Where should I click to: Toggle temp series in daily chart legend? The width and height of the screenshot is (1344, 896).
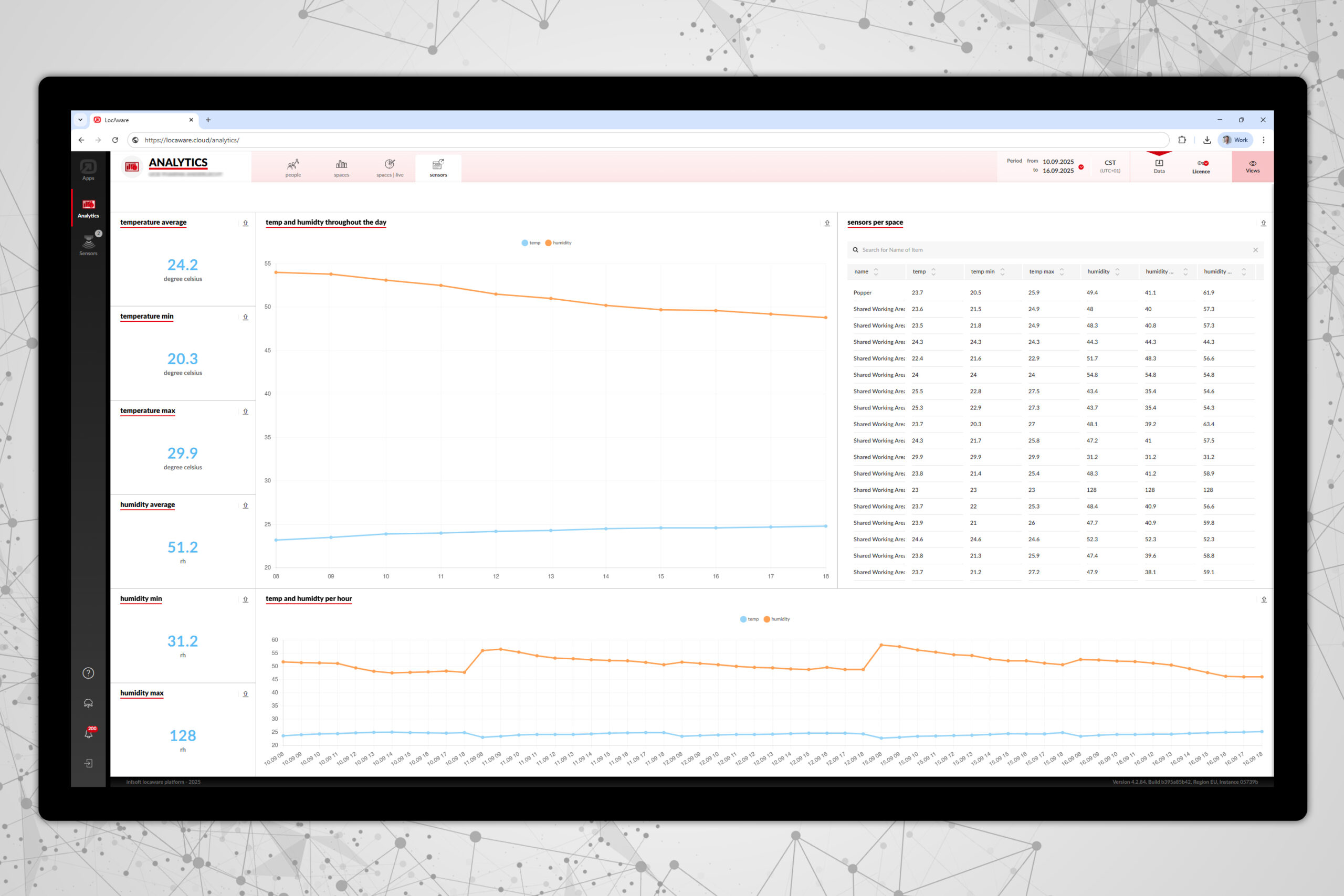530,243
